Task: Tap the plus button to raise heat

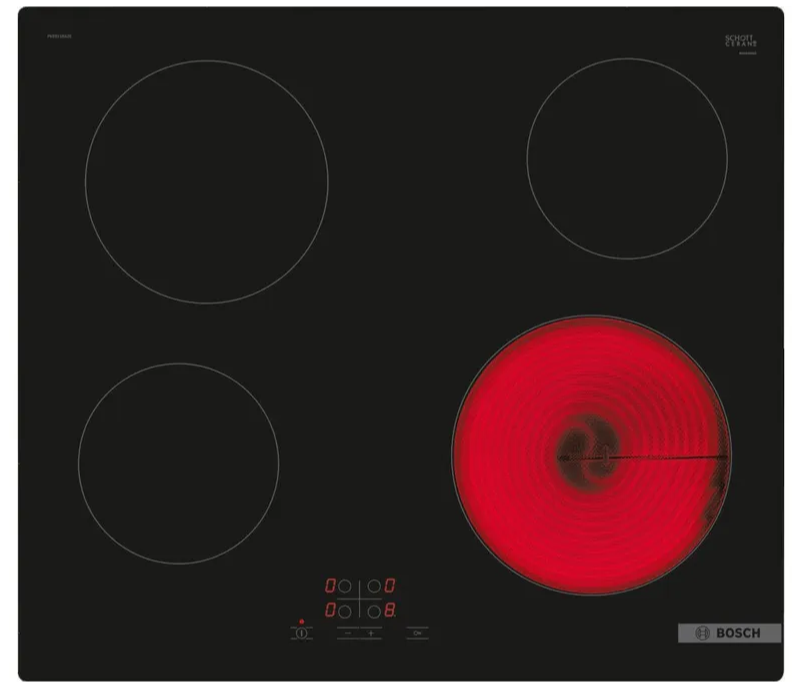Action: point(370,633)
